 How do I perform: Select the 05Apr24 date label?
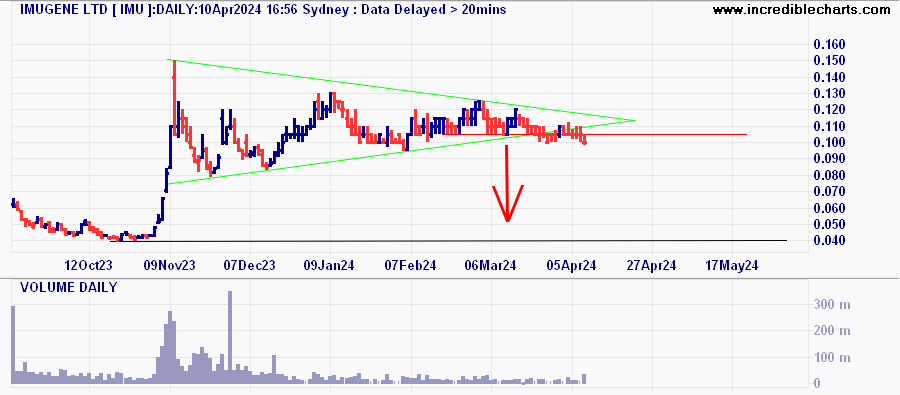pyautogui.click(x=571, y=266)
